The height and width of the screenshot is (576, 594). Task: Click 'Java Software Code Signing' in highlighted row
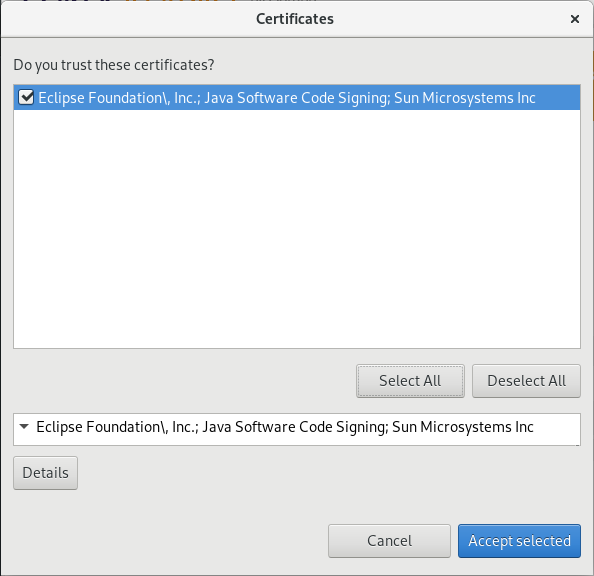[x=297, y=98]
